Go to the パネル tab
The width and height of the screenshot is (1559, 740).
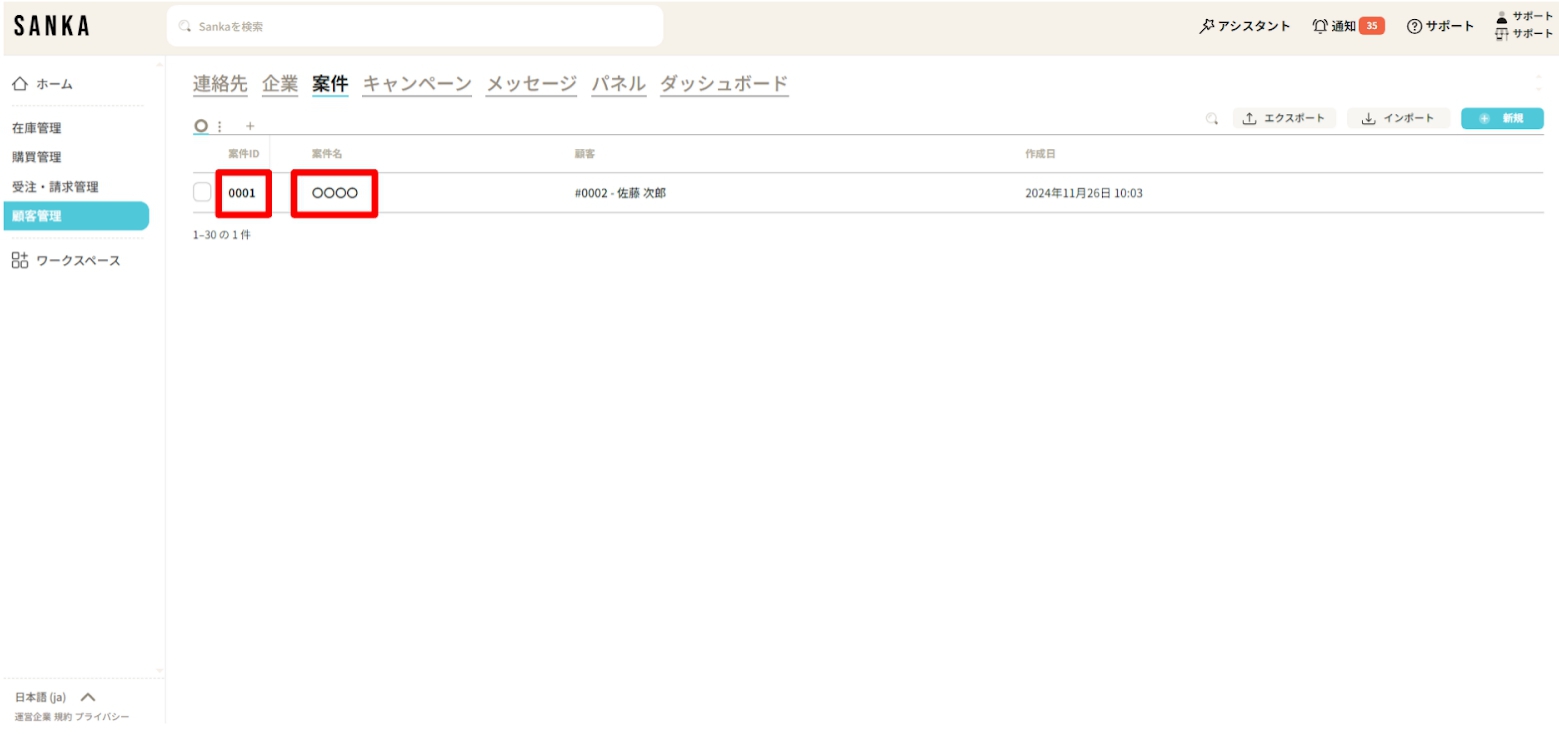coord(618,84)
